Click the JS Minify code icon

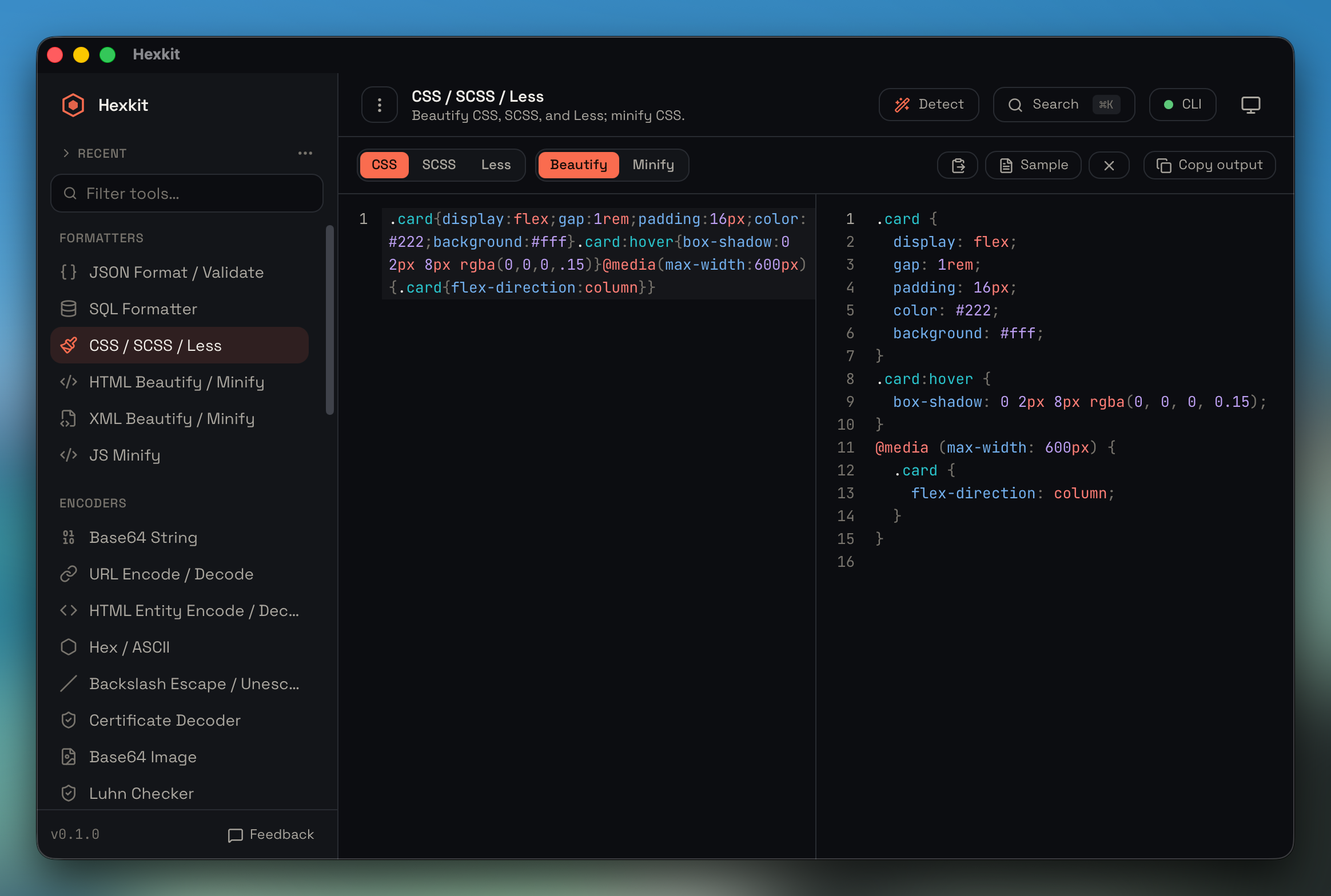coord(69,455)
